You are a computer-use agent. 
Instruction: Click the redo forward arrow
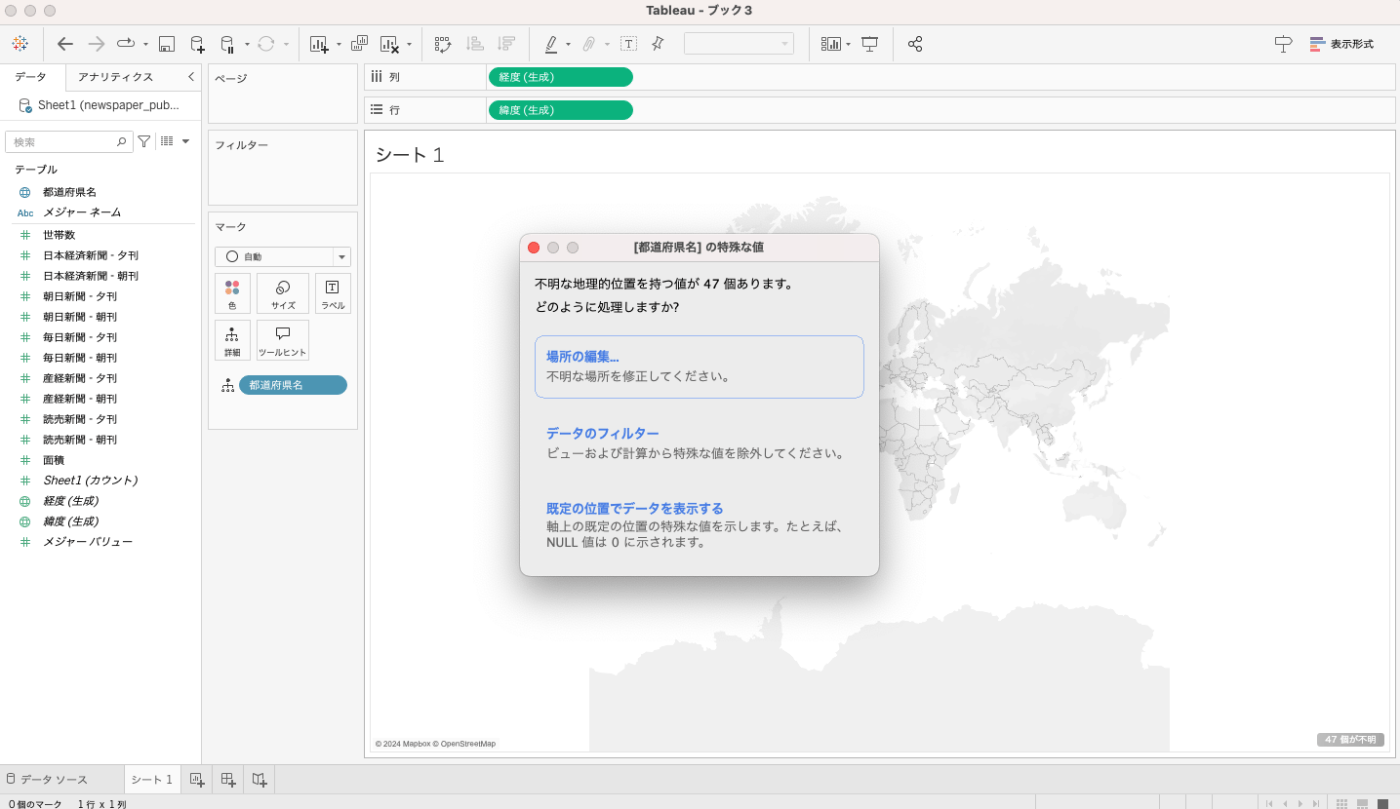[x=96, y=44]
